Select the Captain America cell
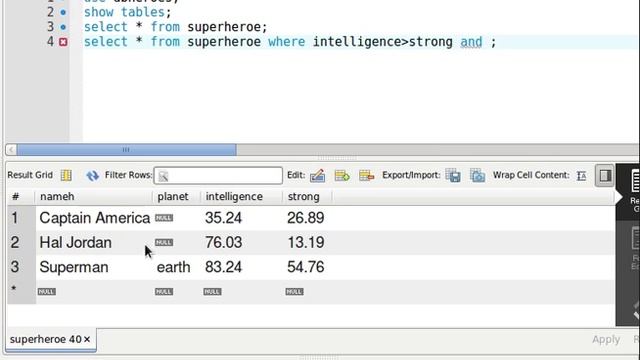This screenshot has width=640, height=360. 95,218
